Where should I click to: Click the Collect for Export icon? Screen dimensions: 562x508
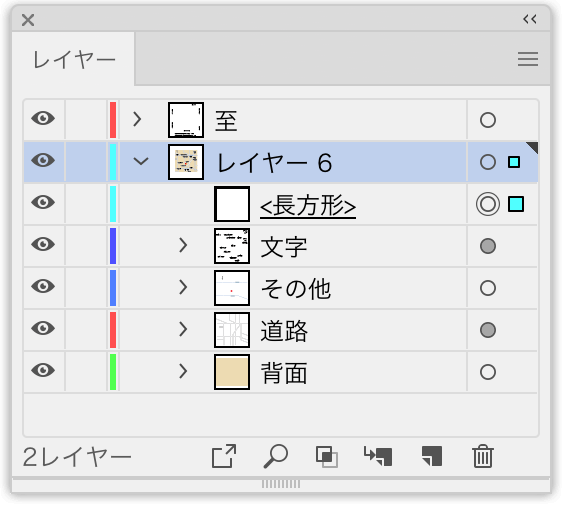(224, 456)
